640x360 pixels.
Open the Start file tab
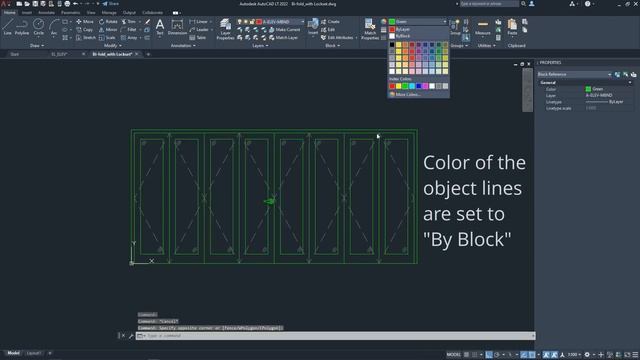tap(15, 54)
